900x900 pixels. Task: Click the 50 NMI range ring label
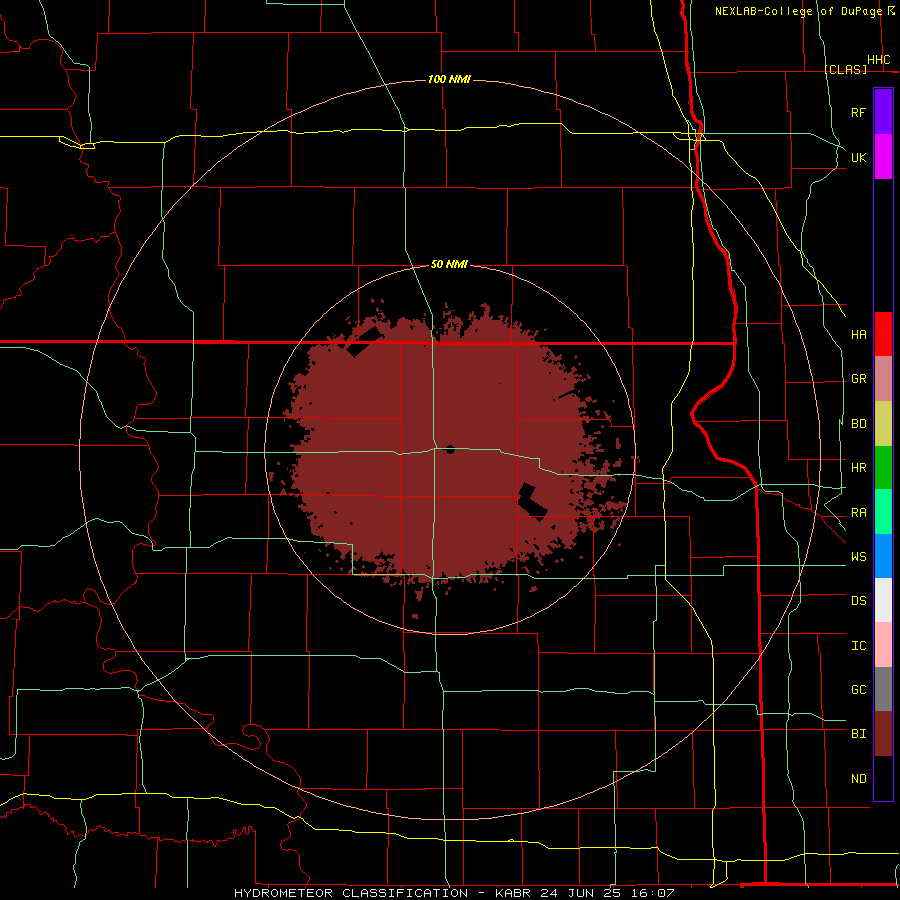(x=449, y=264)
